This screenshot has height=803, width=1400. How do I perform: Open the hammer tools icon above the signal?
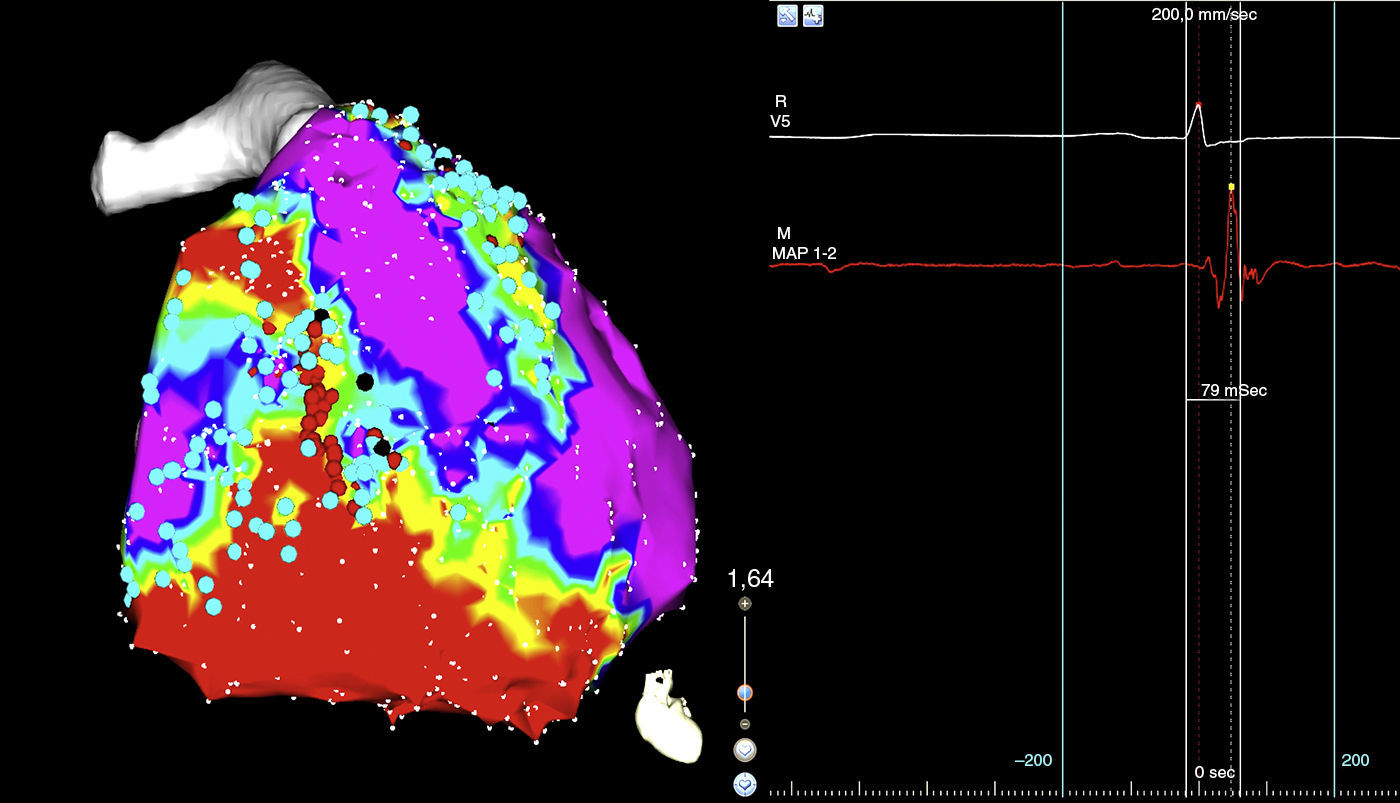[787, 16]
